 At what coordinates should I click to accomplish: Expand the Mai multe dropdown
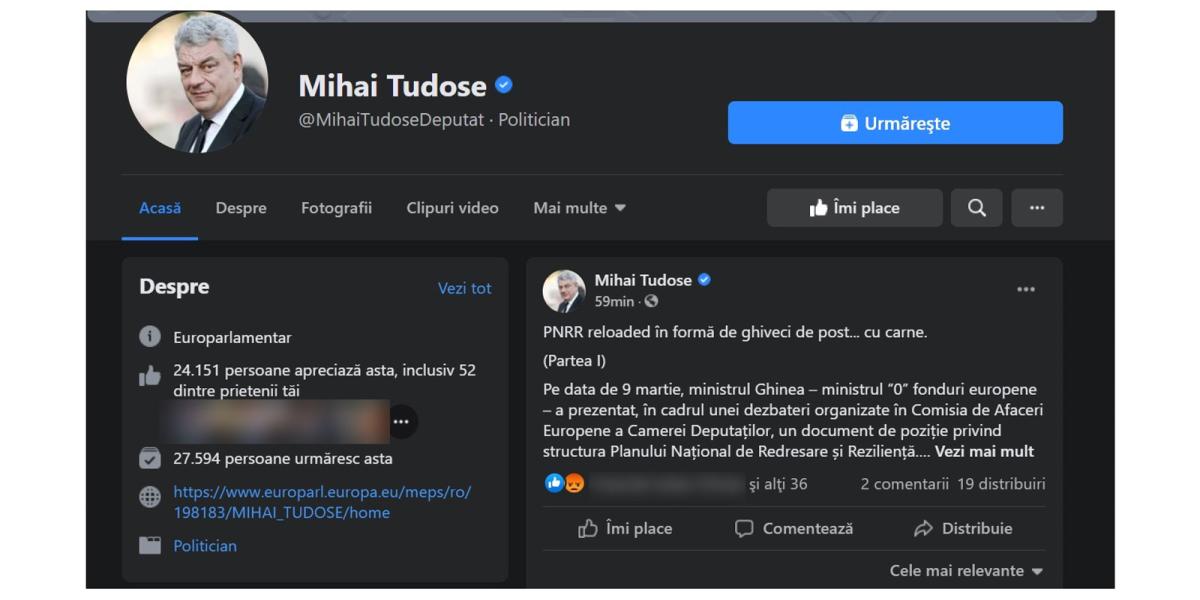click(x=580, y=208)
